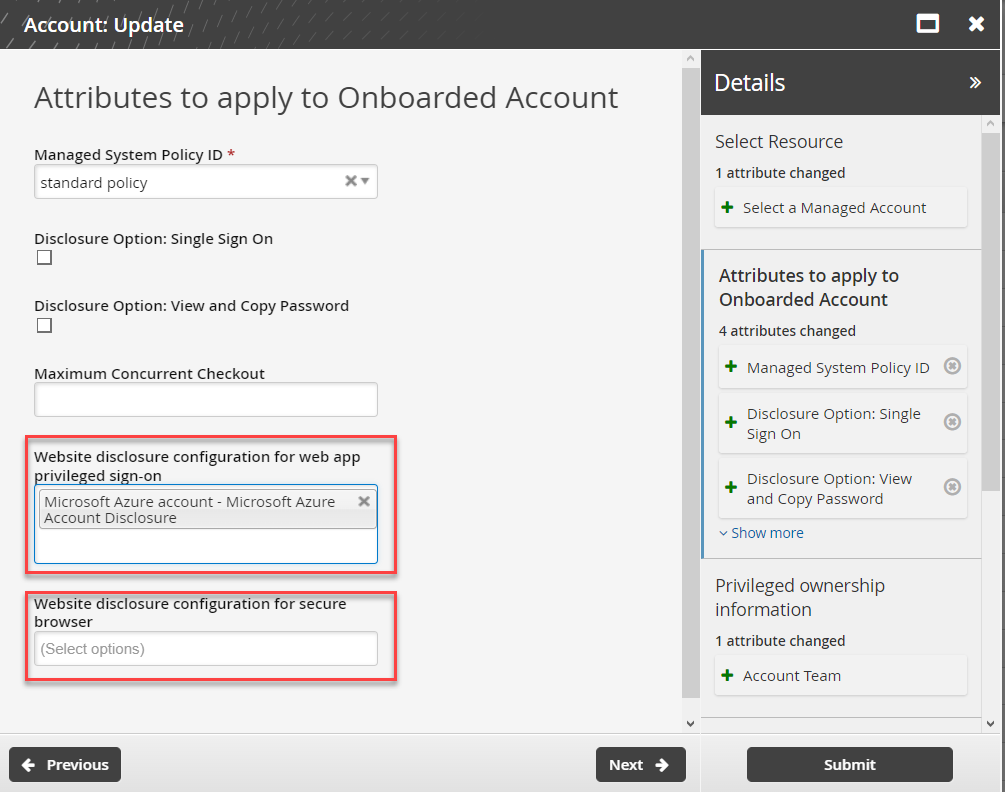Screen dimensions: 1005x792
Task: Remove the Microsoft Azure Account Disclosure tag
Action: click(x=364, y=501)
